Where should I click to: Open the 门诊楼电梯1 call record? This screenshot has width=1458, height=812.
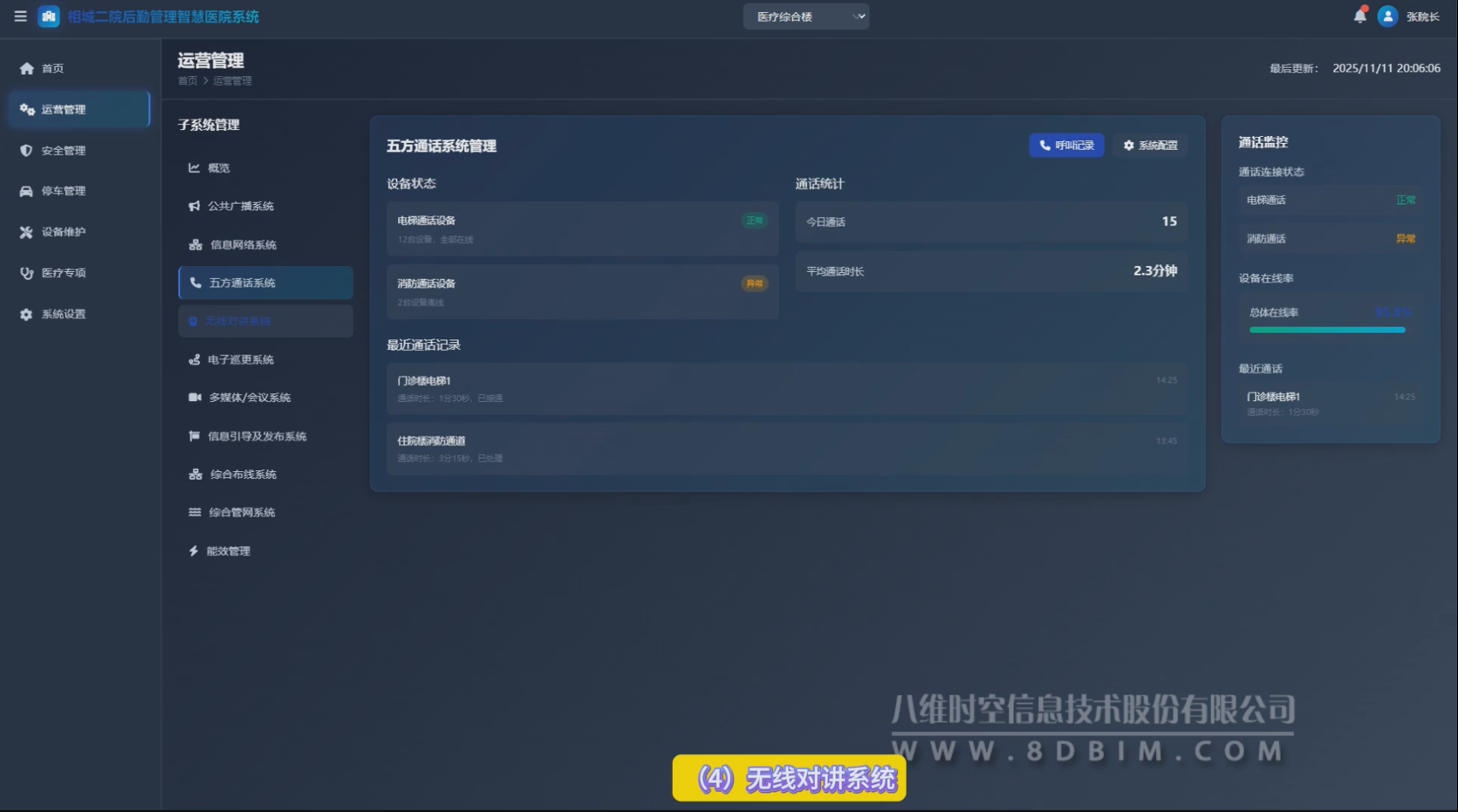click(x=786, y=388)
